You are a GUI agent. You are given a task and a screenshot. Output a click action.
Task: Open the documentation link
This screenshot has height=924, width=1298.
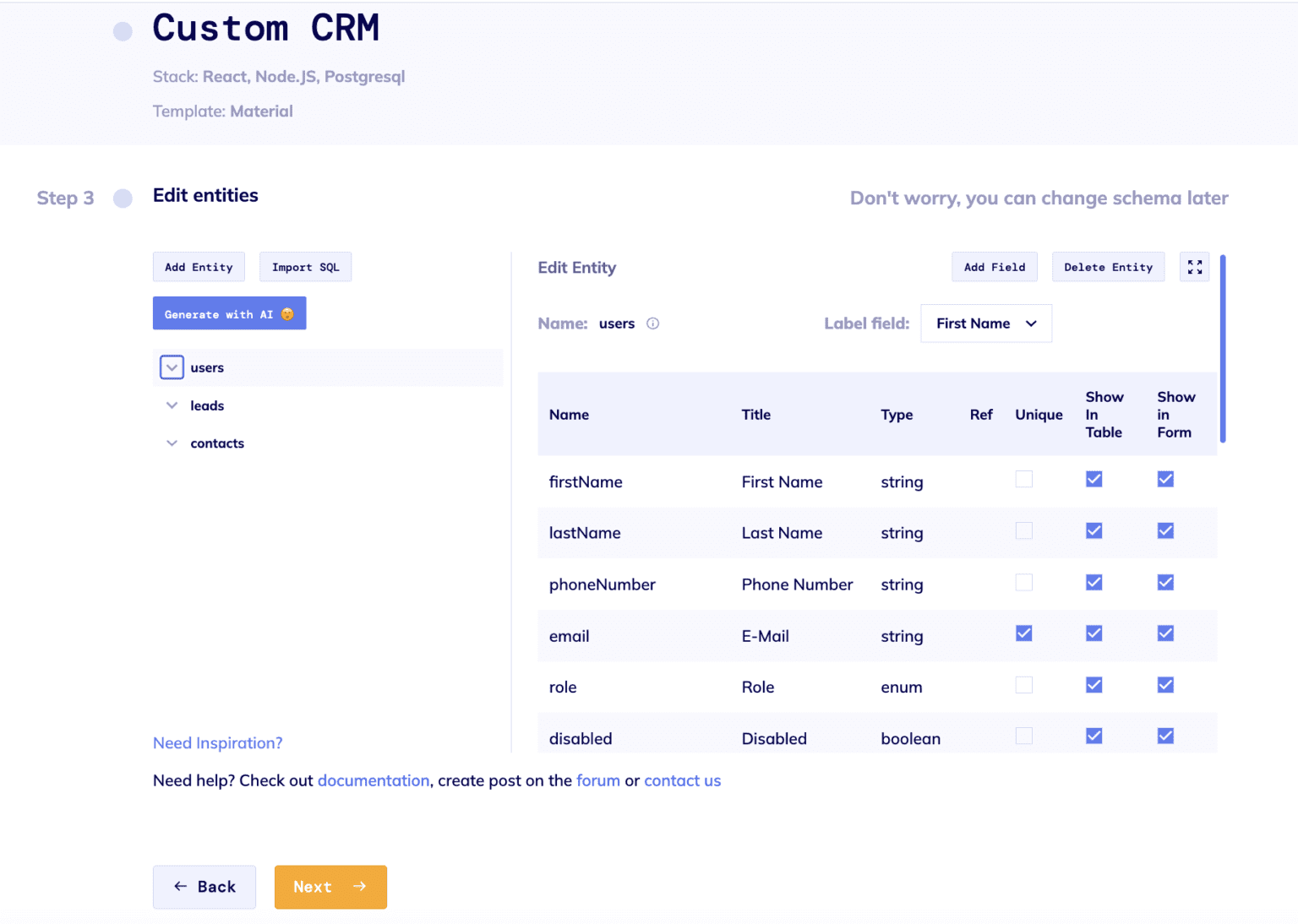tap(374, 780)
